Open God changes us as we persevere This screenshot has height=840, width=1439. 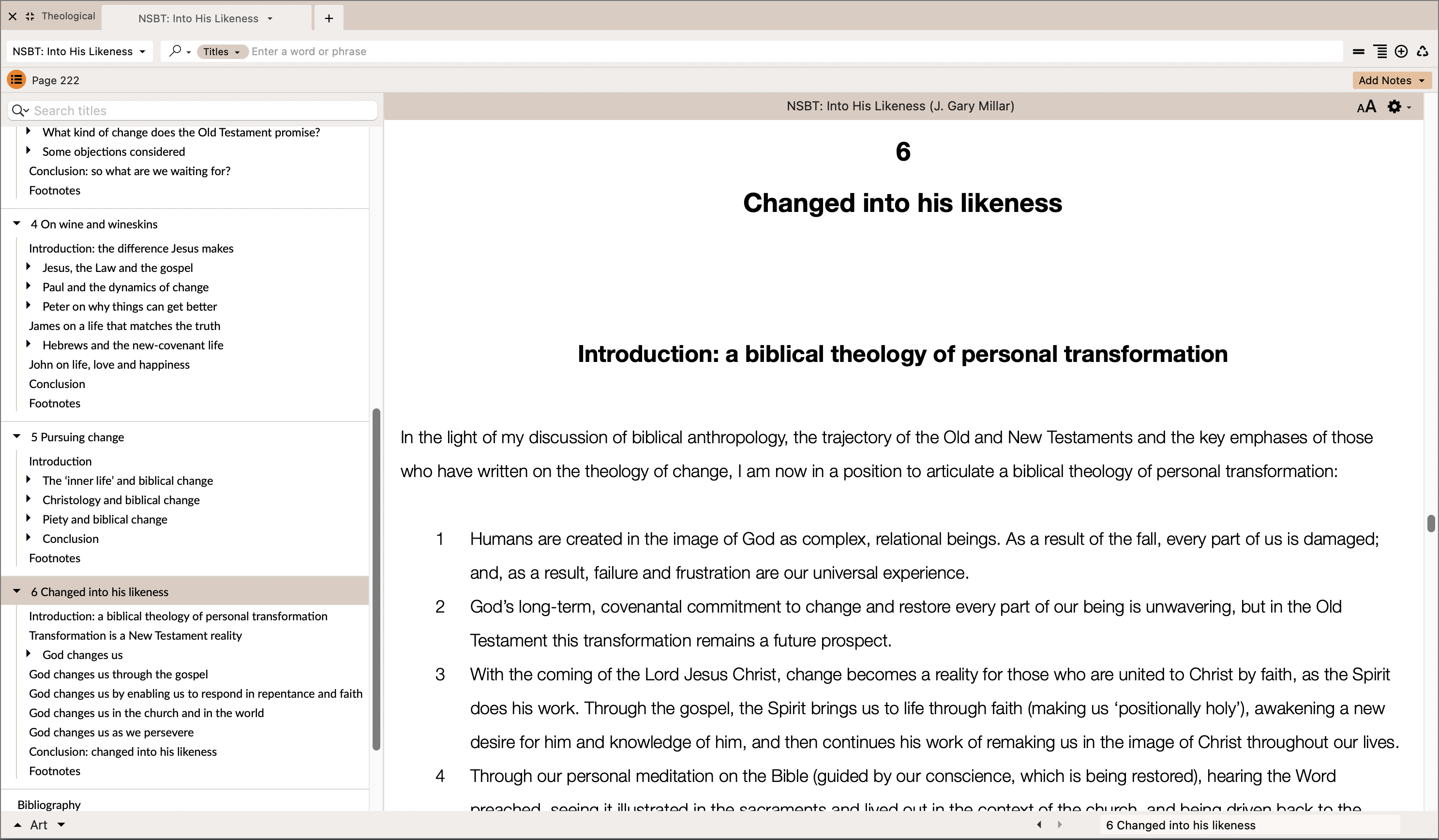coord(111,733)
